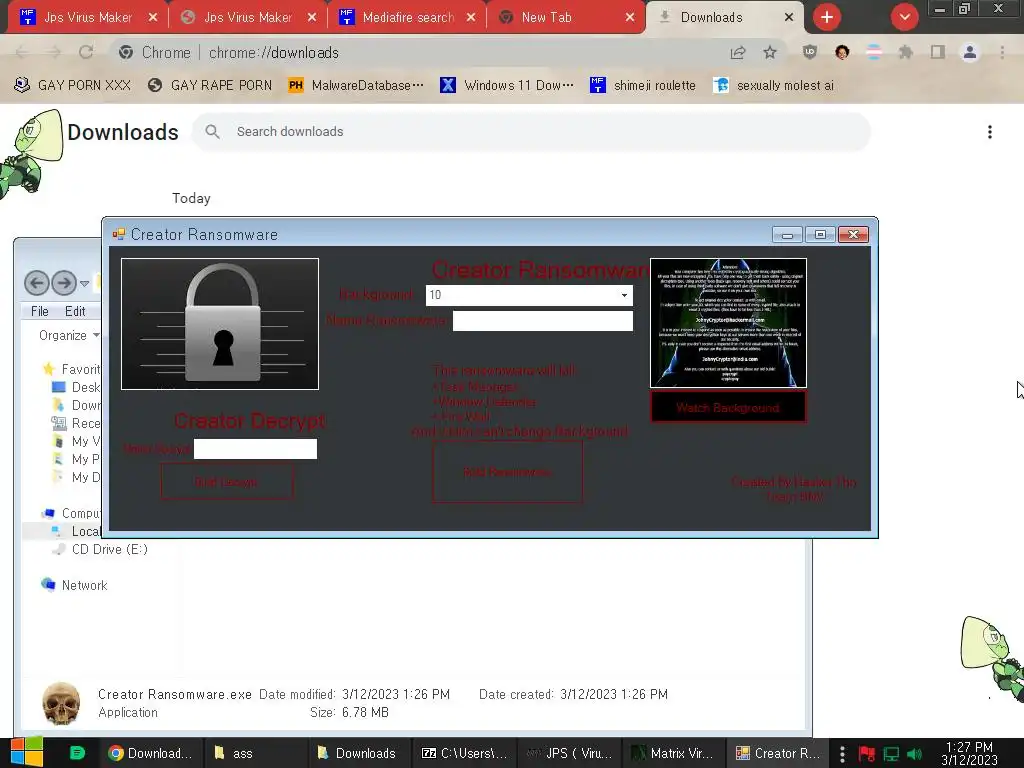Click the padlock image in Creator Ransomware
Image resolution: width=1024 pixels, height=768 pixels.
pos(220,324)
